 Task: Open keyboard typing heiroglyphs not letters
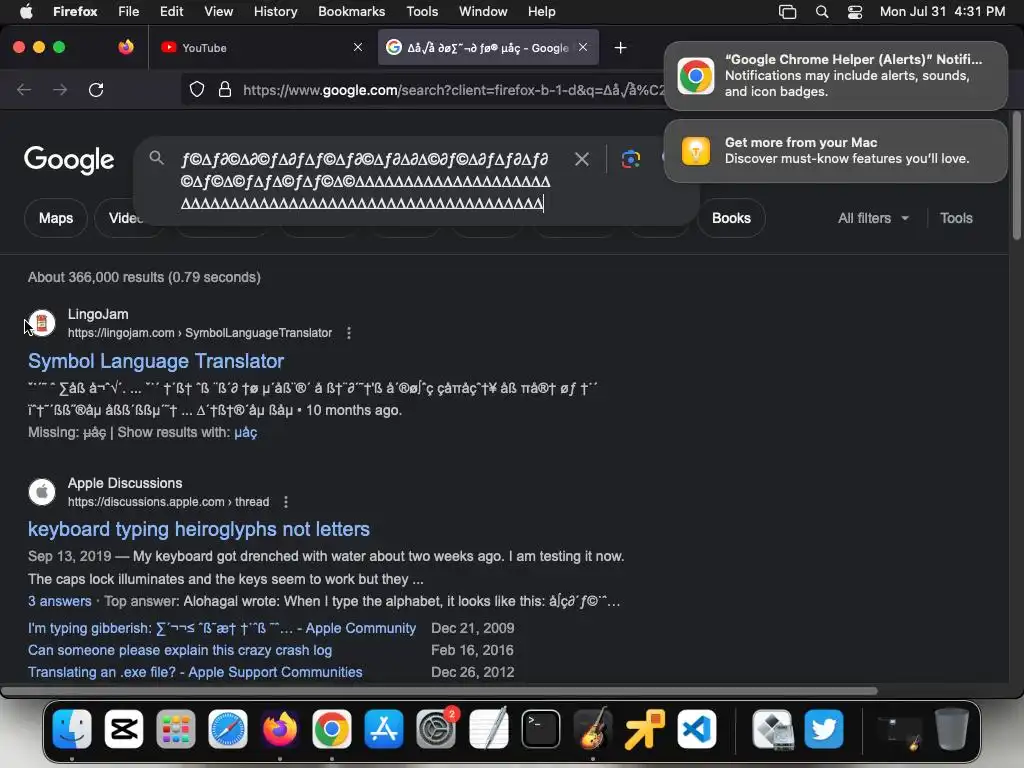[199, 529]
